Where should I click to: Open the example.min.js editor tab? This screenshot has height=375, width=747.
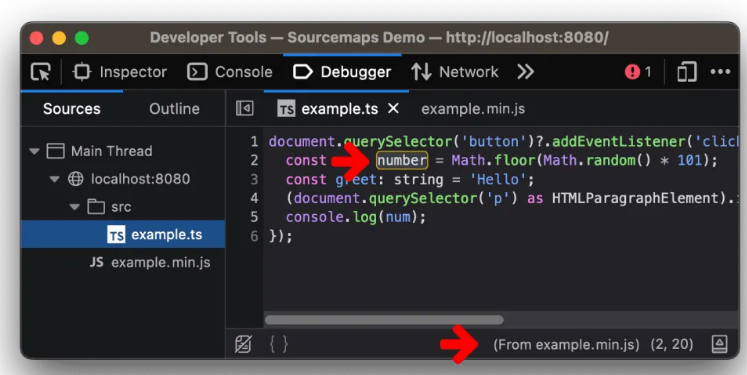(473, 109)
